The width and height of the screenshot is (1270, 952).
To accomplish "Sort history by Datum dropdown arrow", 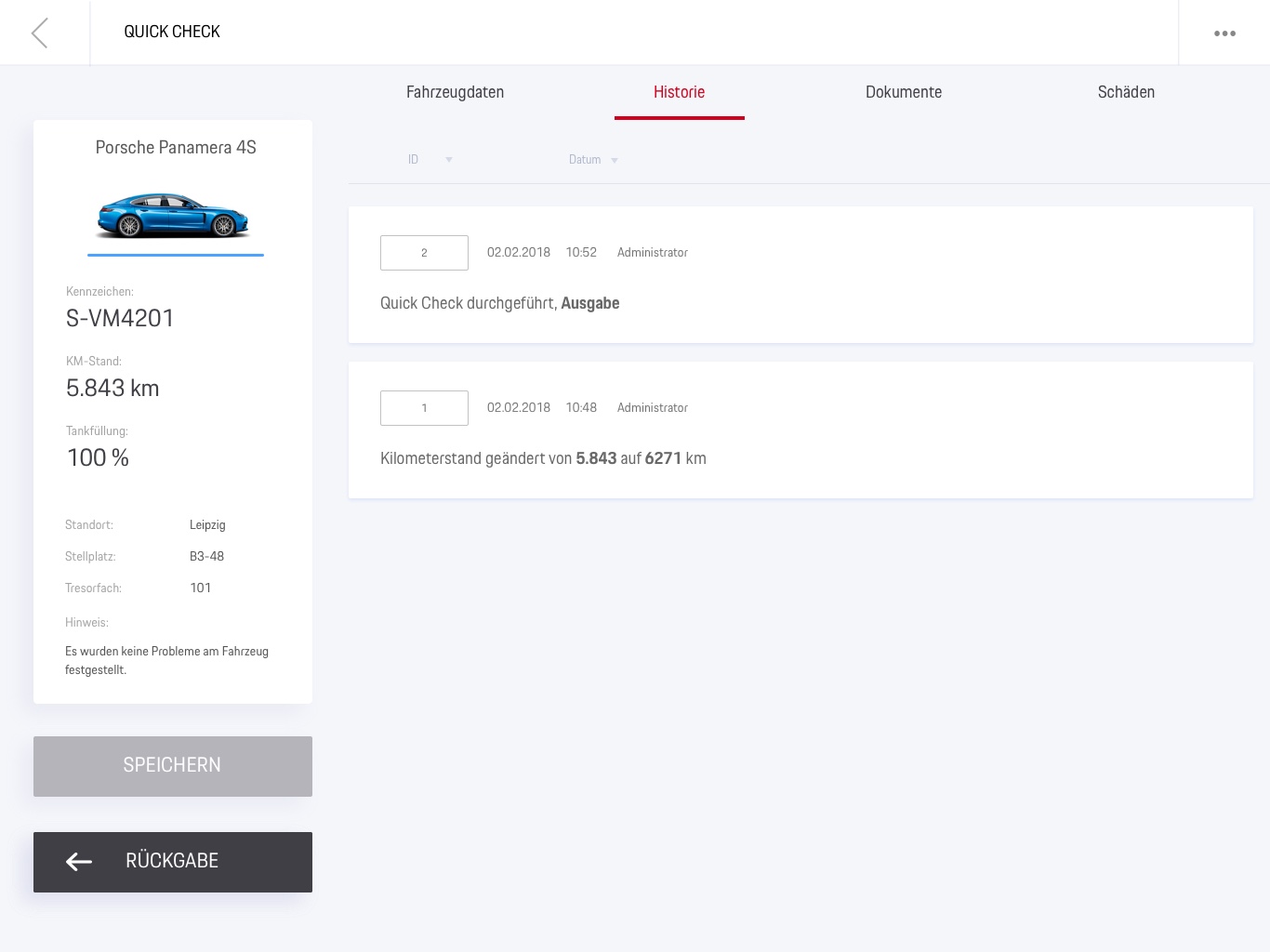I will pos(615,160).
